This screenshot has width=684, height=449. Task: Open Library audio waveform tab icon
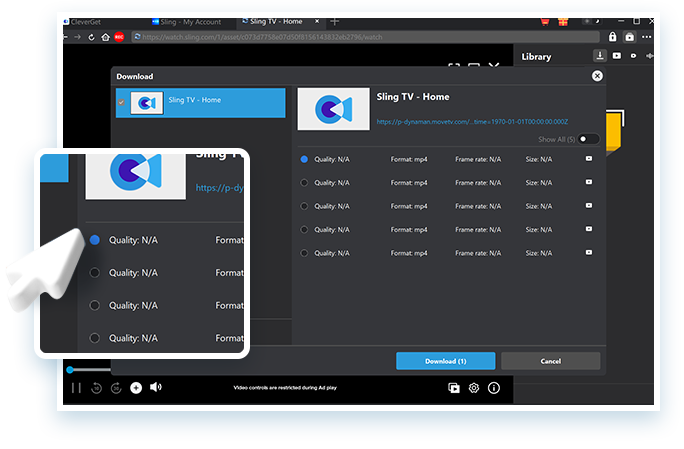pos(650,56)
